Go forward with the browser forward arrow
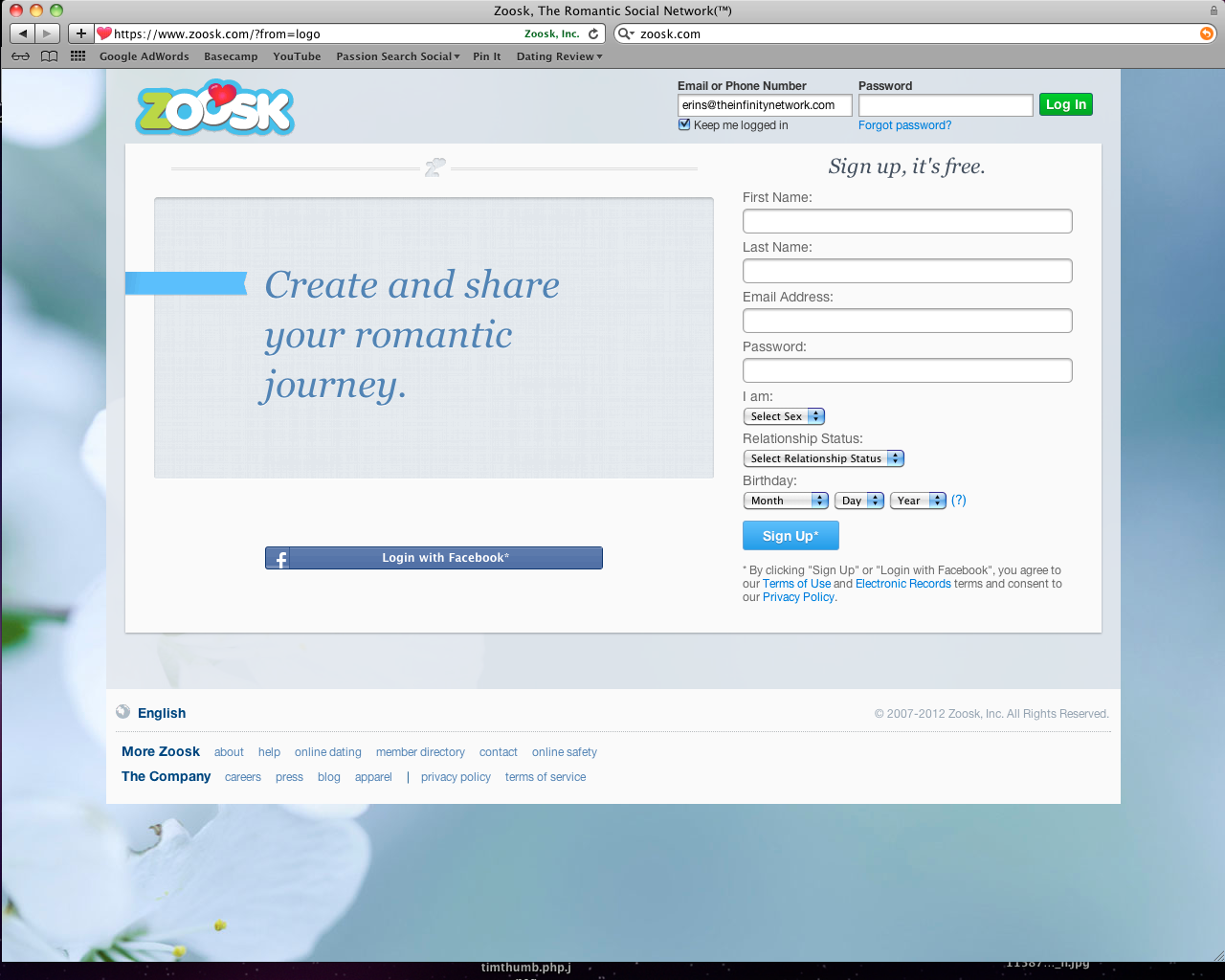The width and height of the screenshot is (1225, 980). (x=47, y=33)
